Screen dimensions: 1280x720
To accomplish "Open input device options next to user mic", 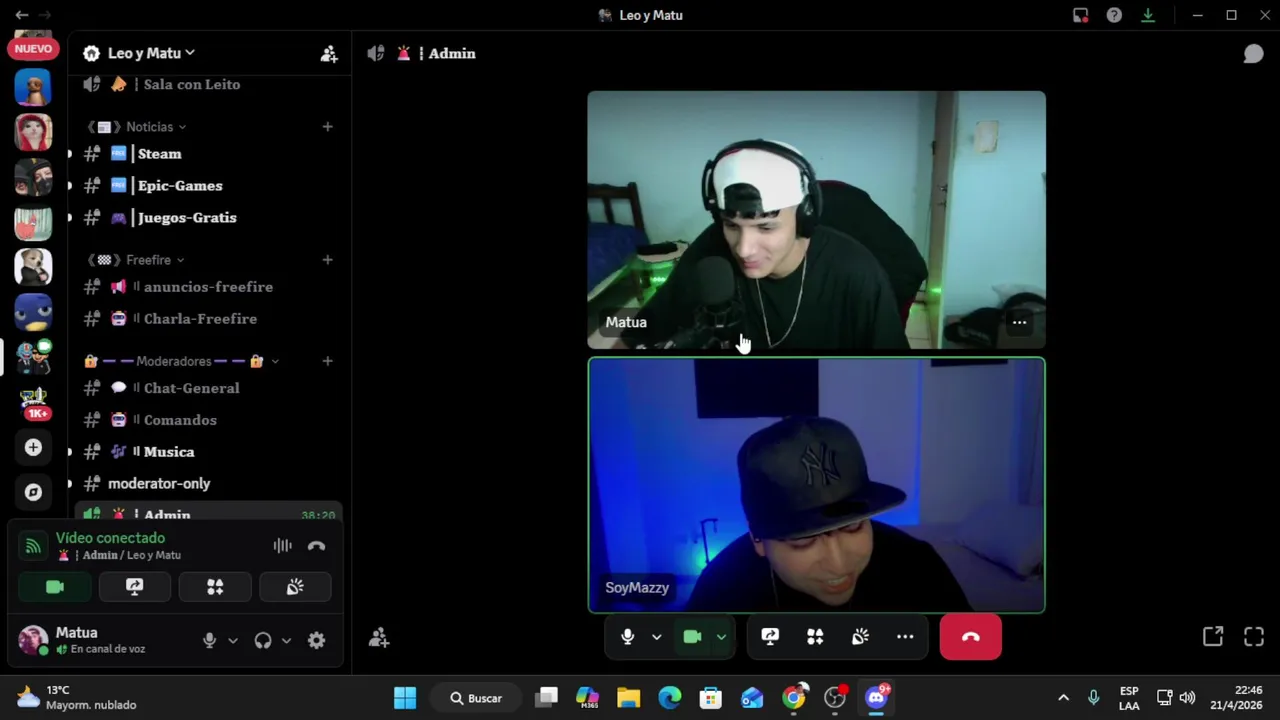I will tap(233, 641).
